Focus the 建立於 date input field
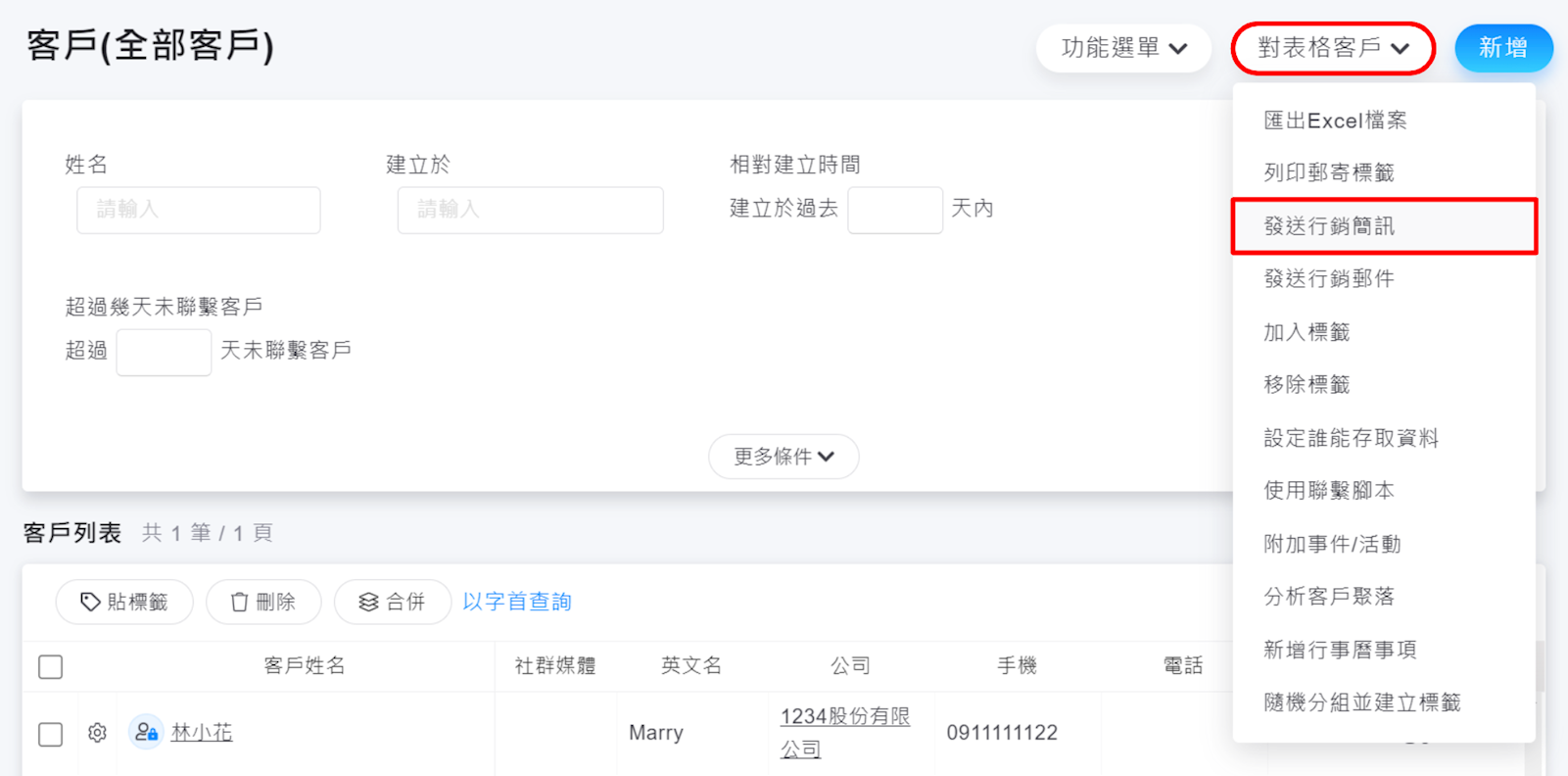 click(x=530, y=210)
